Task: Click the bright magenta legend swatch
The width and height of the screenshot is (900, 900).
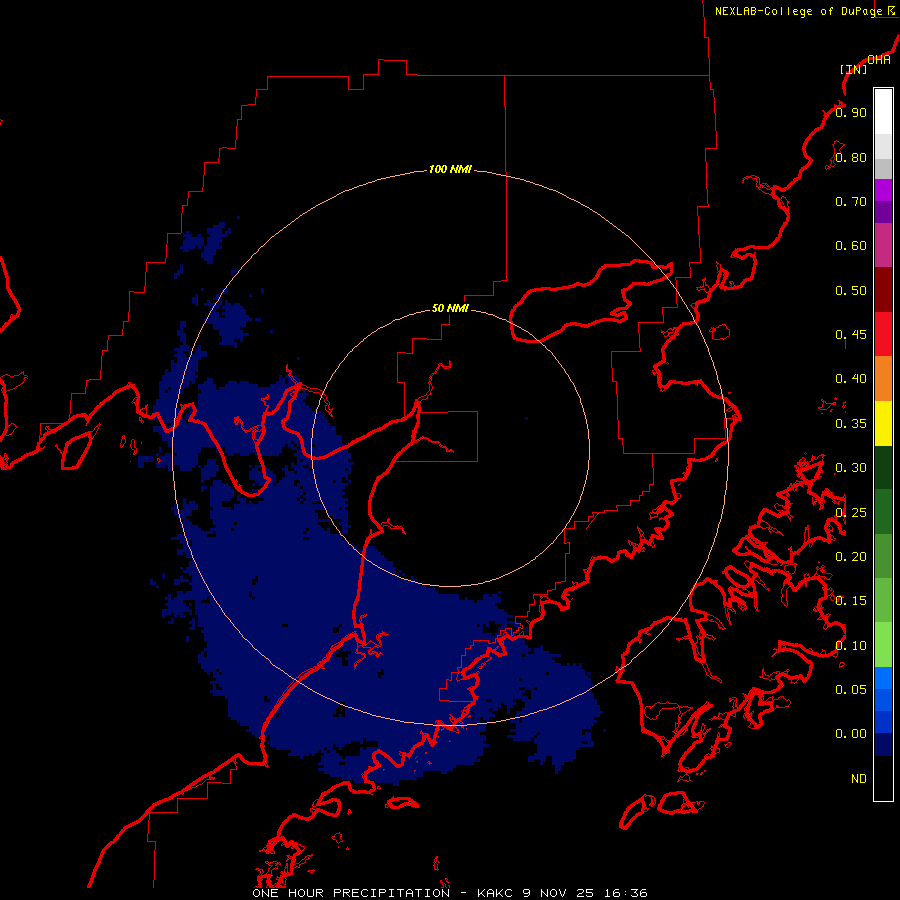Action: tap(883, 190)
